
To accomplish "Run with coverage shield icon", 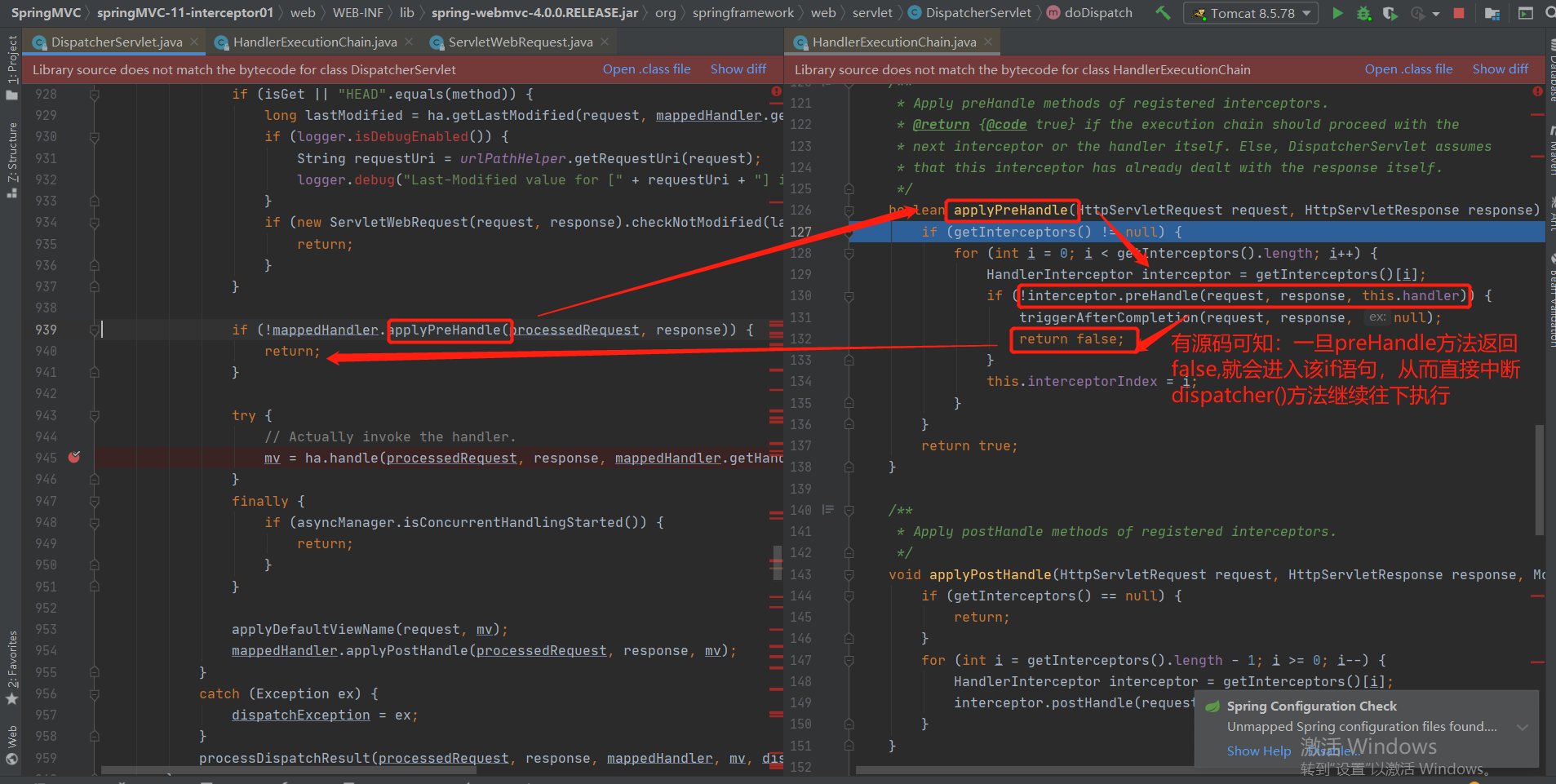I will tap(1390, 13).
